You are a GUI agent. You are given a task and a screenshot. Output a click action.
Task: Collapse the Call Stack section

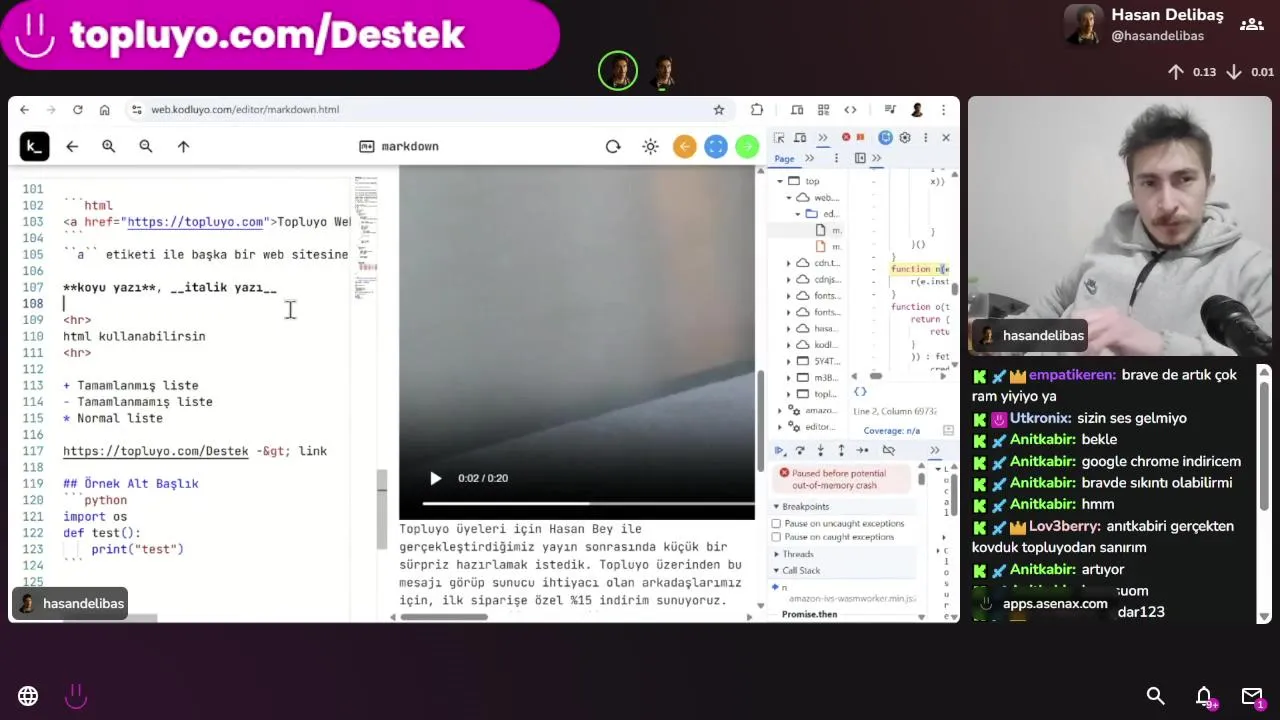click(776, 570)
